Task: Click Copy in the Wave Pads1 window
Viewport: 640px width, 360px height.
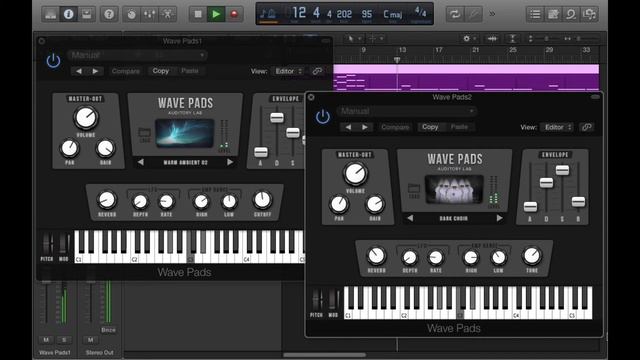Action: (161, 71)
